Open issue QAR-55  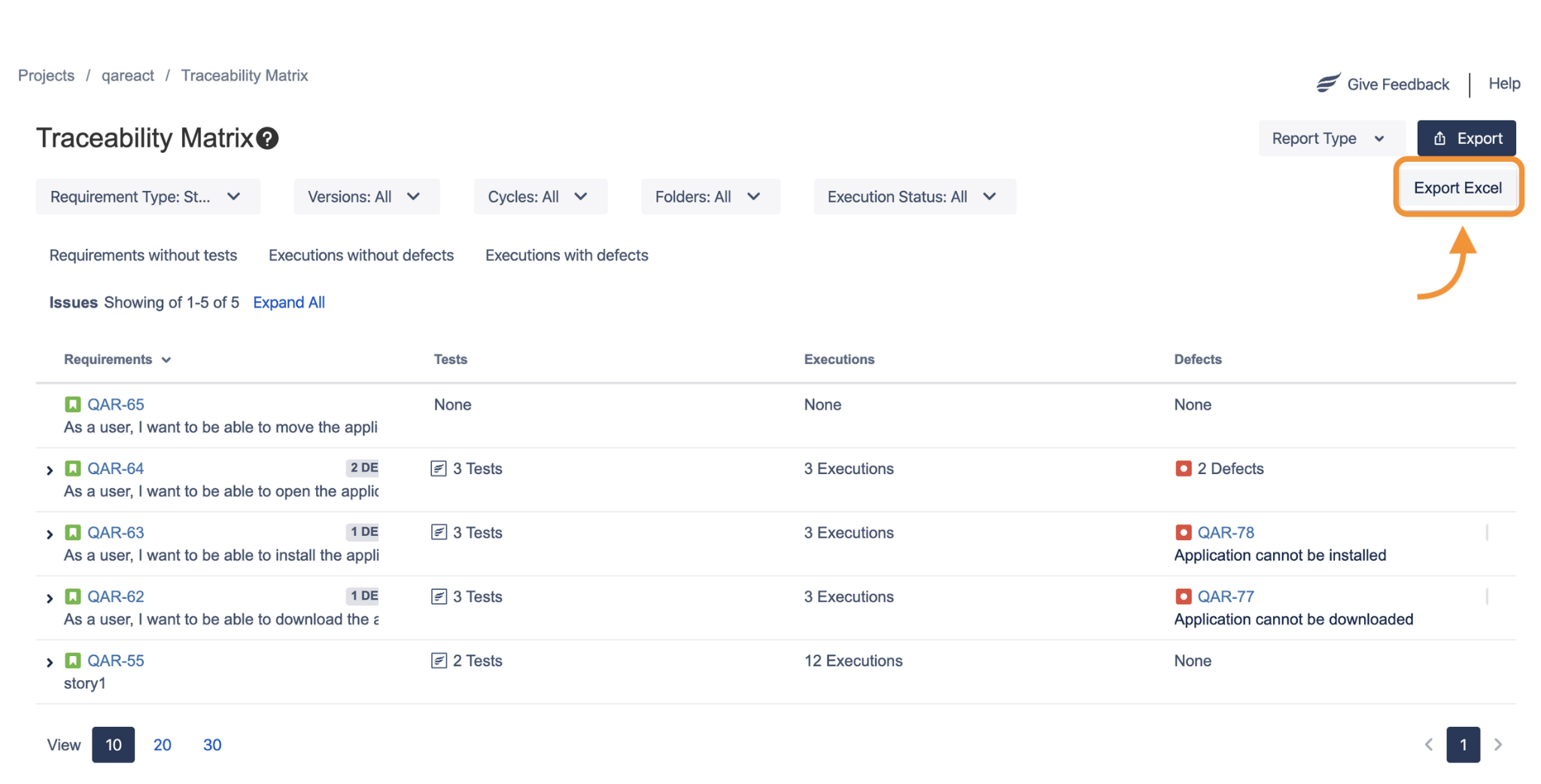(x=116, y=661)
